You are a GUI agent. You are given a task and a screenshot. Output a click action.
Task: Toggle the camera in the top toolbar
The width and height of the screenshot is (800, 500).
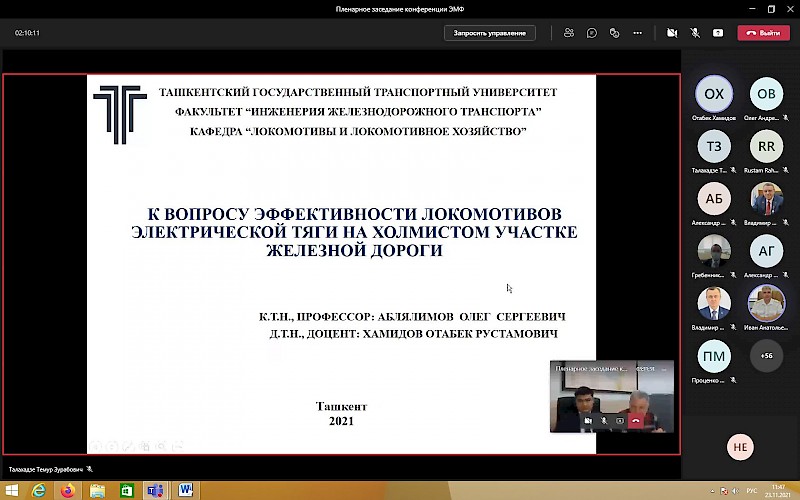click(x=672, y=33)
